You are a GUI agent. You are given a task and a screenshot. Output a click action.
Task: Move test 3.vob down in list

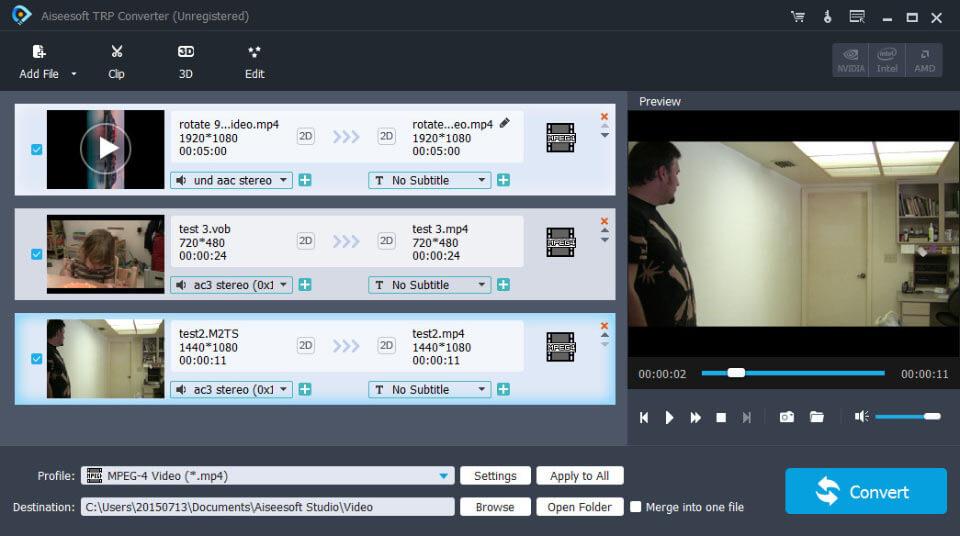coord(604,240)
